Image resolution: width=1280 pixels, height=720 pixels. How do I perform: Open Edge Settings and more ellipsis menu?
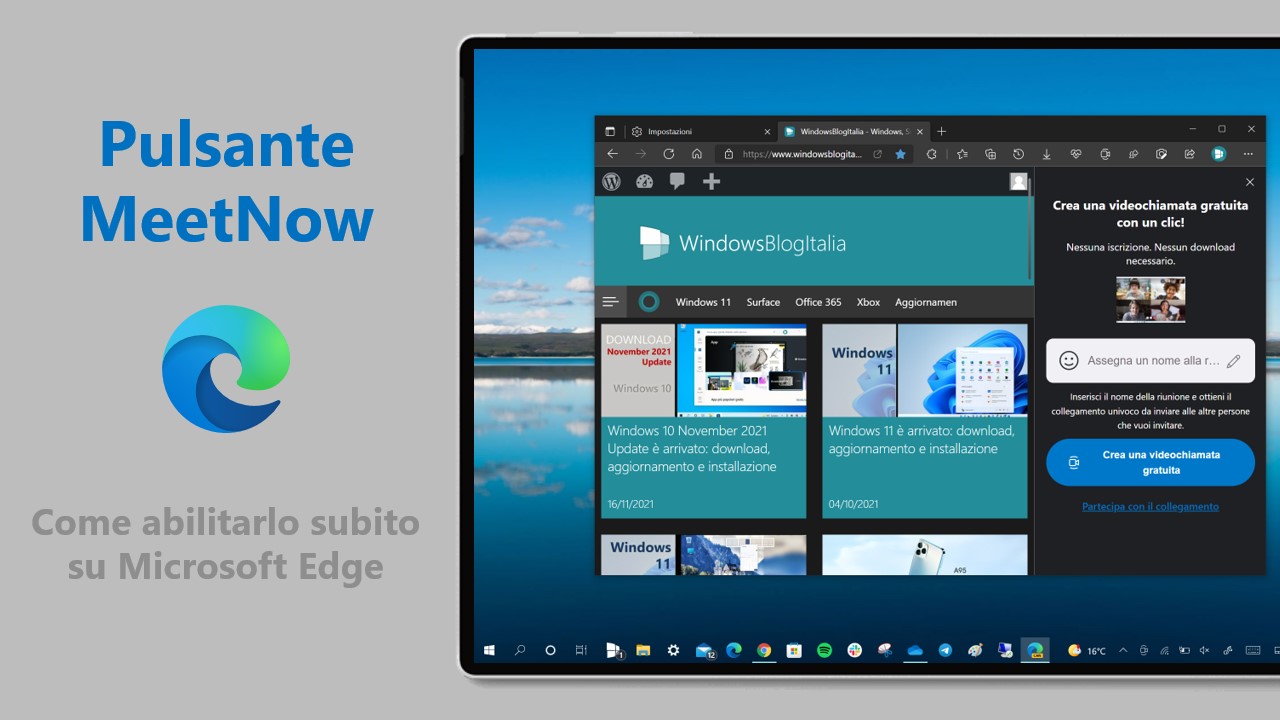[1248, 154]
